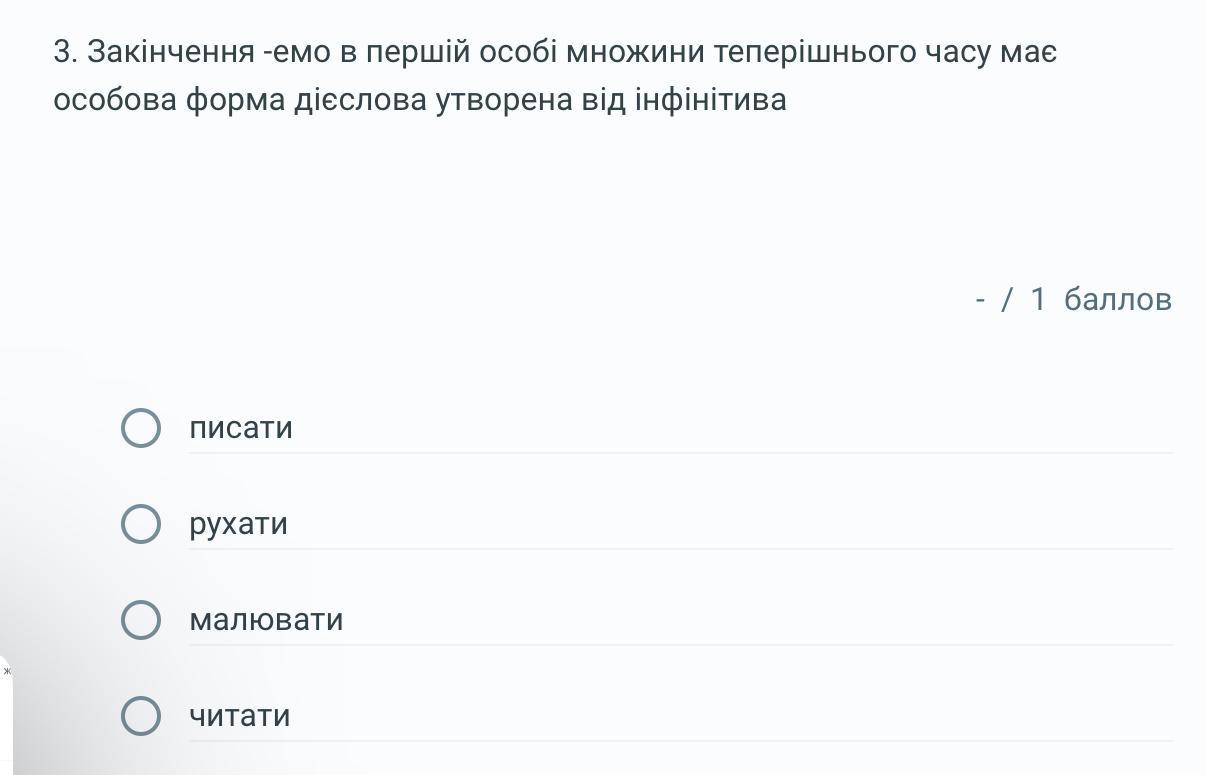The height and width of the screenshot is (775, 1205).
Task: Click the underline beneath the рухати option
Action: 680,549
